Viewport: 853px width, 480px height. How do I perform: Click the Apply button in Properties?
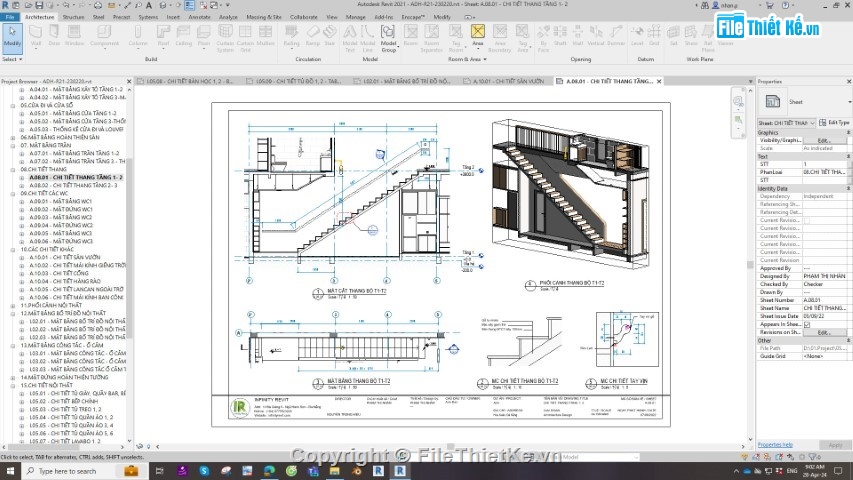835,445
